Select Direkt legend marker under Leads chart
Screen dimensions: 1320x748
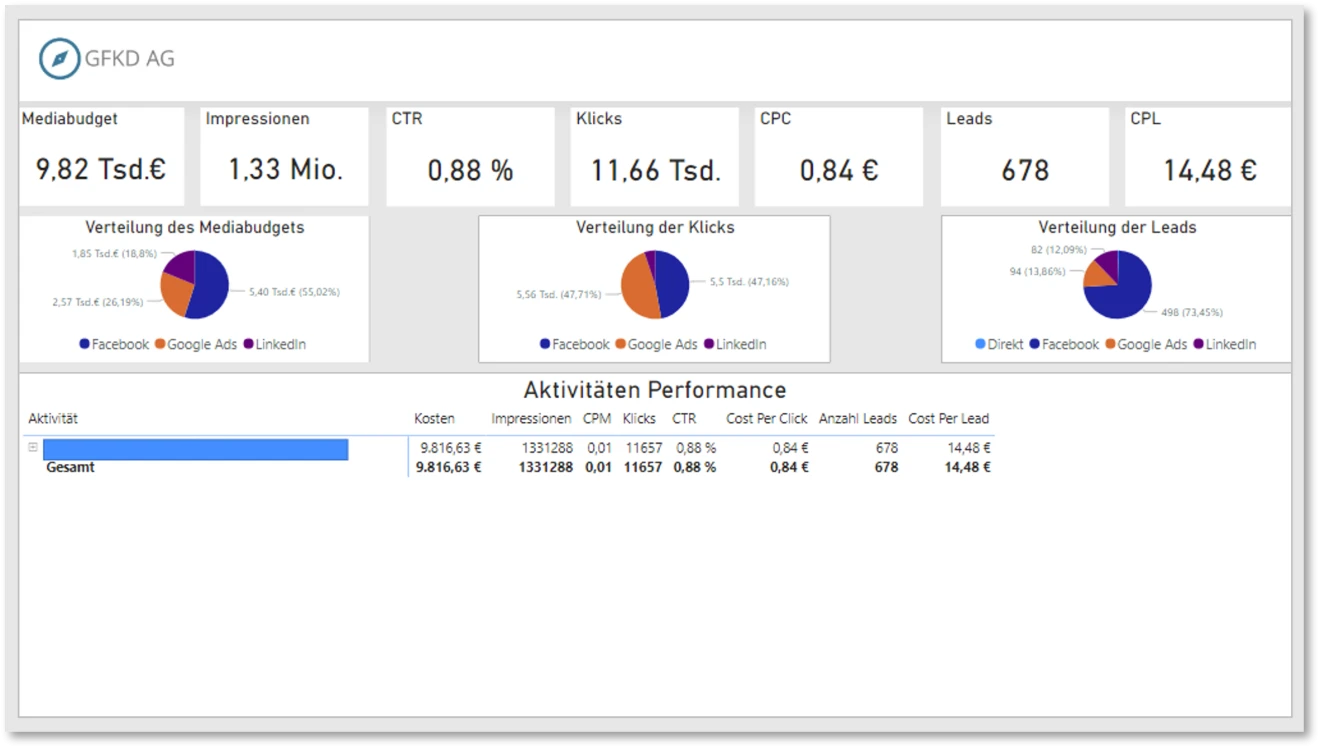pyautogui.click(x=980, y=344)
